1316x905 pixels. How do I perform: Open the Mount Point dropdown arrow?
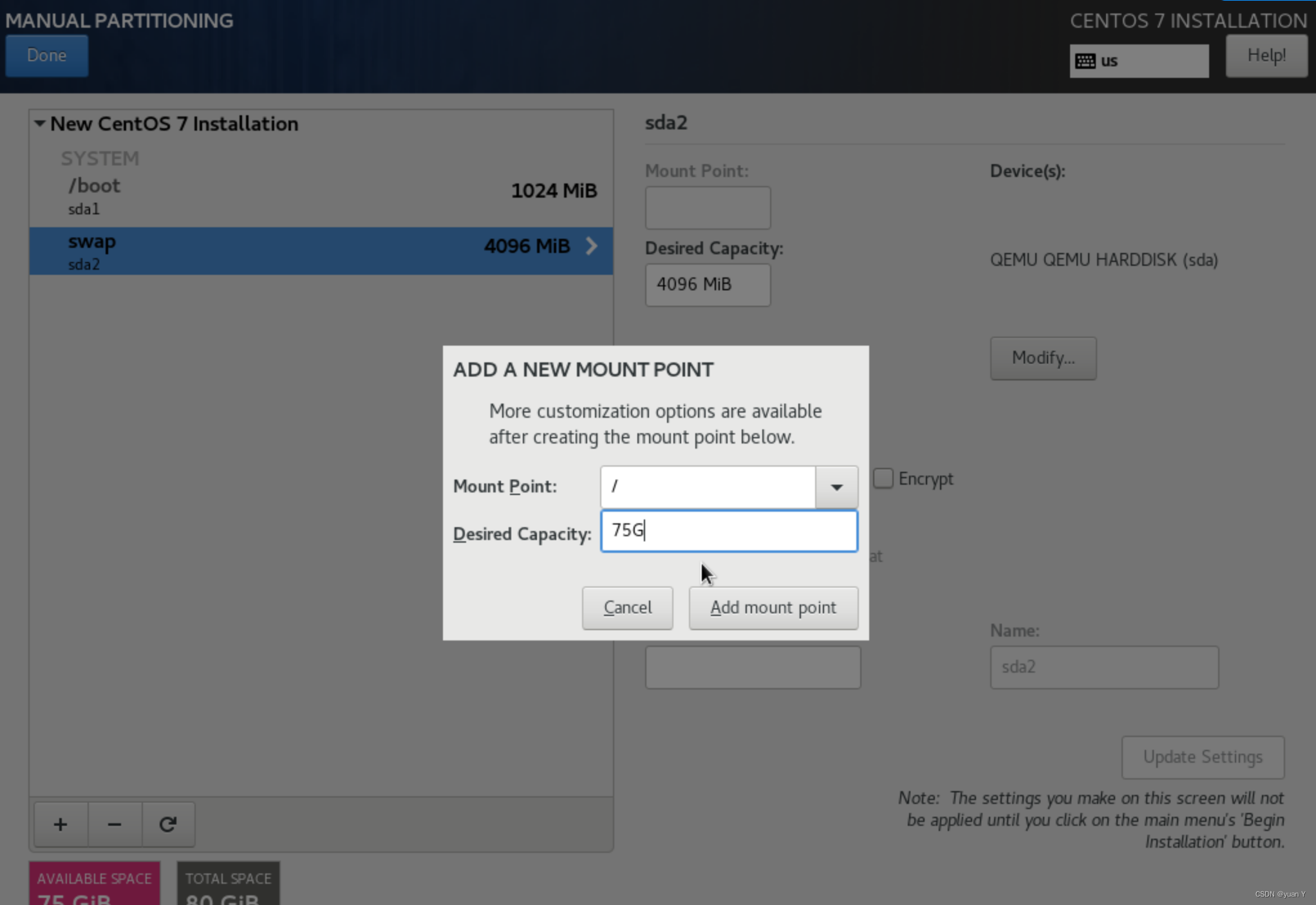click(836, 487)
